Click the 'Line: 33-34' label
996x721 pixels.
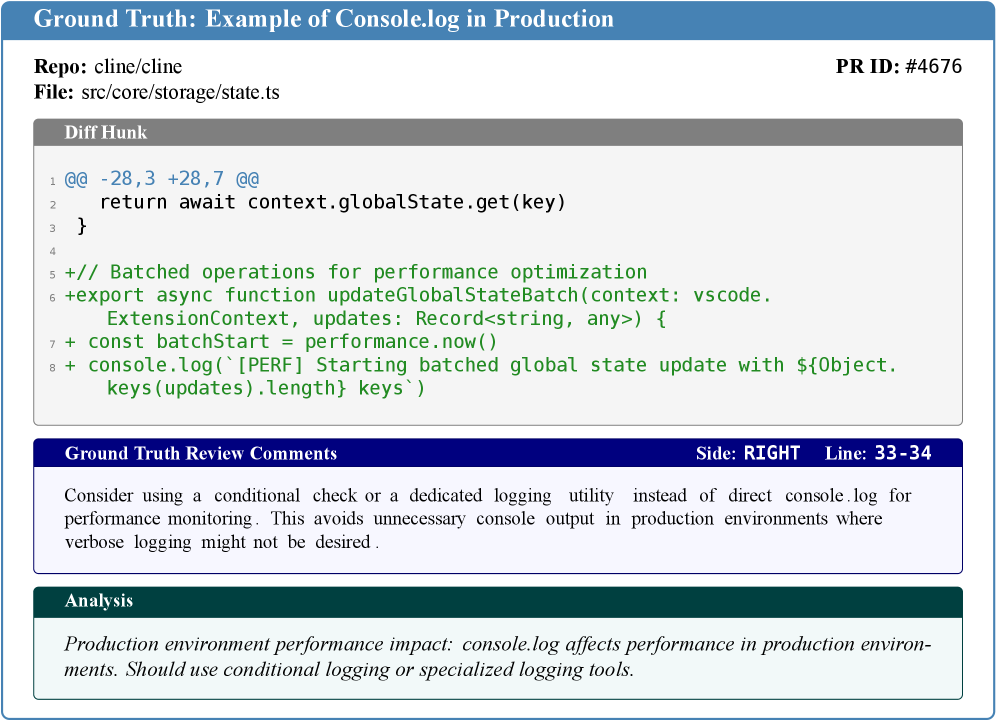[x=878, y=453]
